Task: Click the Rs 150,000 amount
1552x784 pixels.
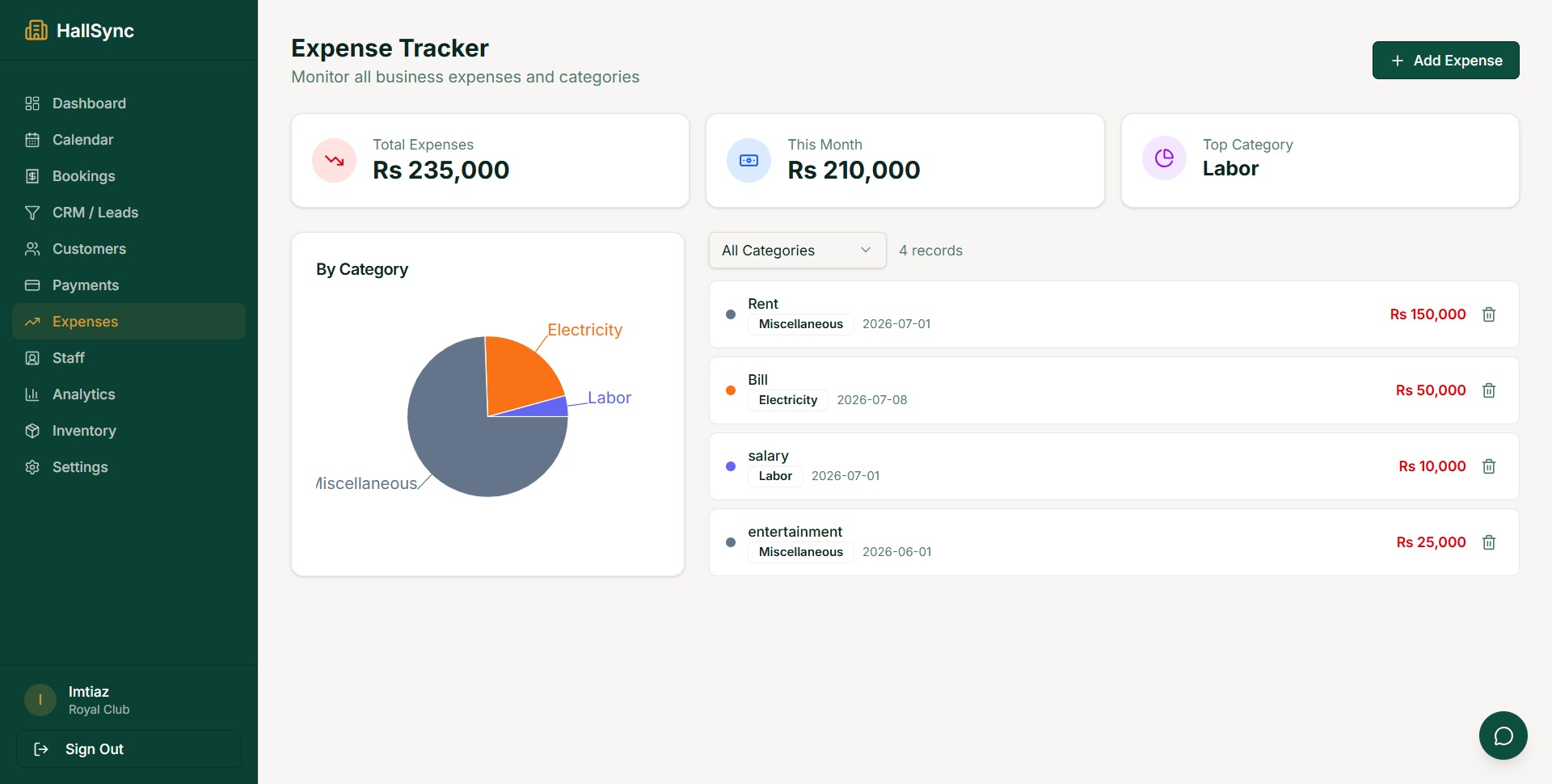Action: tap(1428, 314)
